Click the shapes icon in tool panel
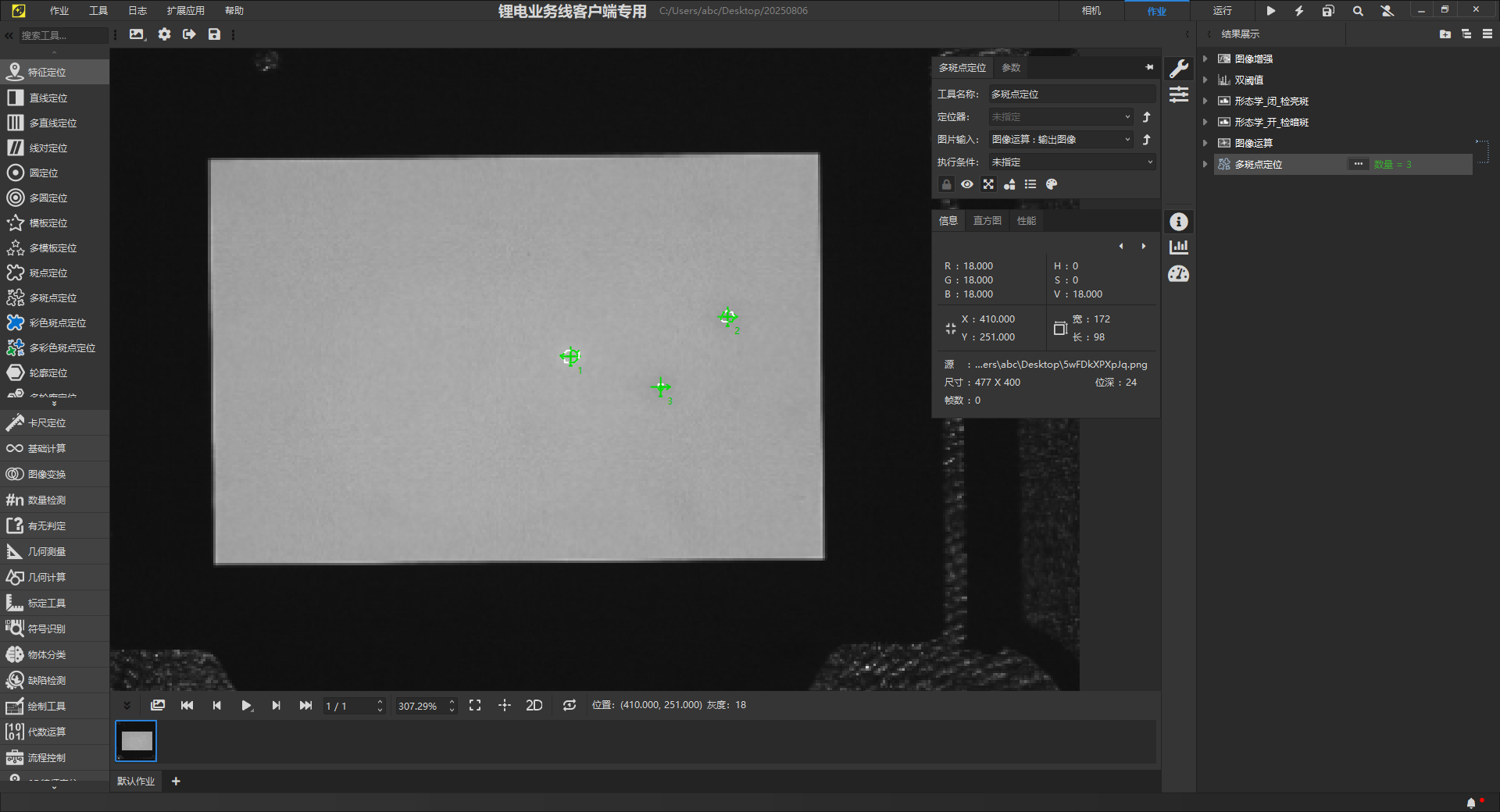The height and width of the screenshot is (812, 1500). 1009,184
